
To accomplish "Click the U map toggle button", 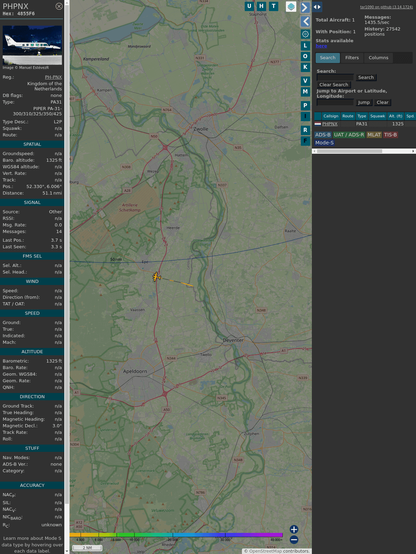I will [249, 6].
